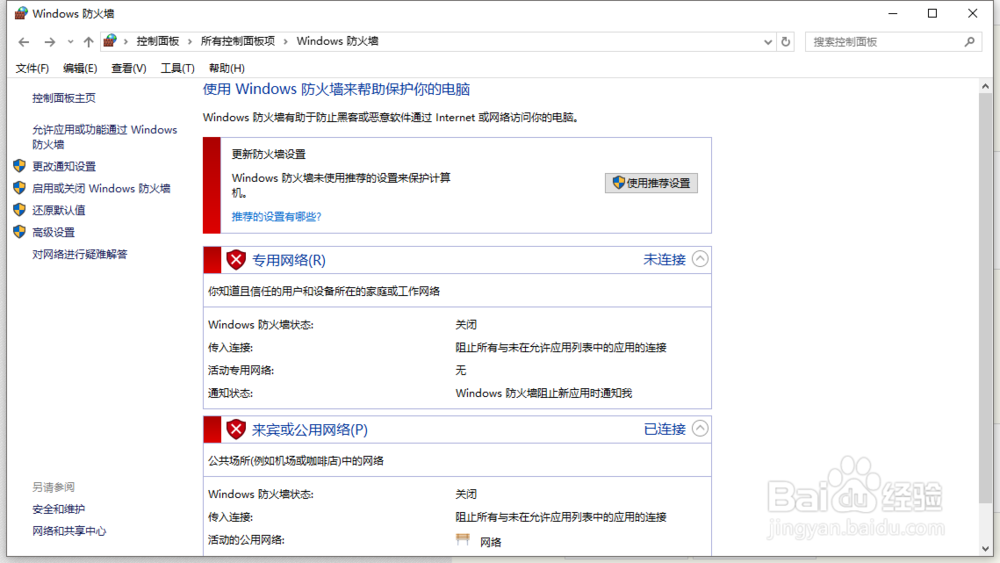1000x563 pixels.
Task: Click shield icon beside 高级设置
Action: pyautogui.click(x=19, y=232)
